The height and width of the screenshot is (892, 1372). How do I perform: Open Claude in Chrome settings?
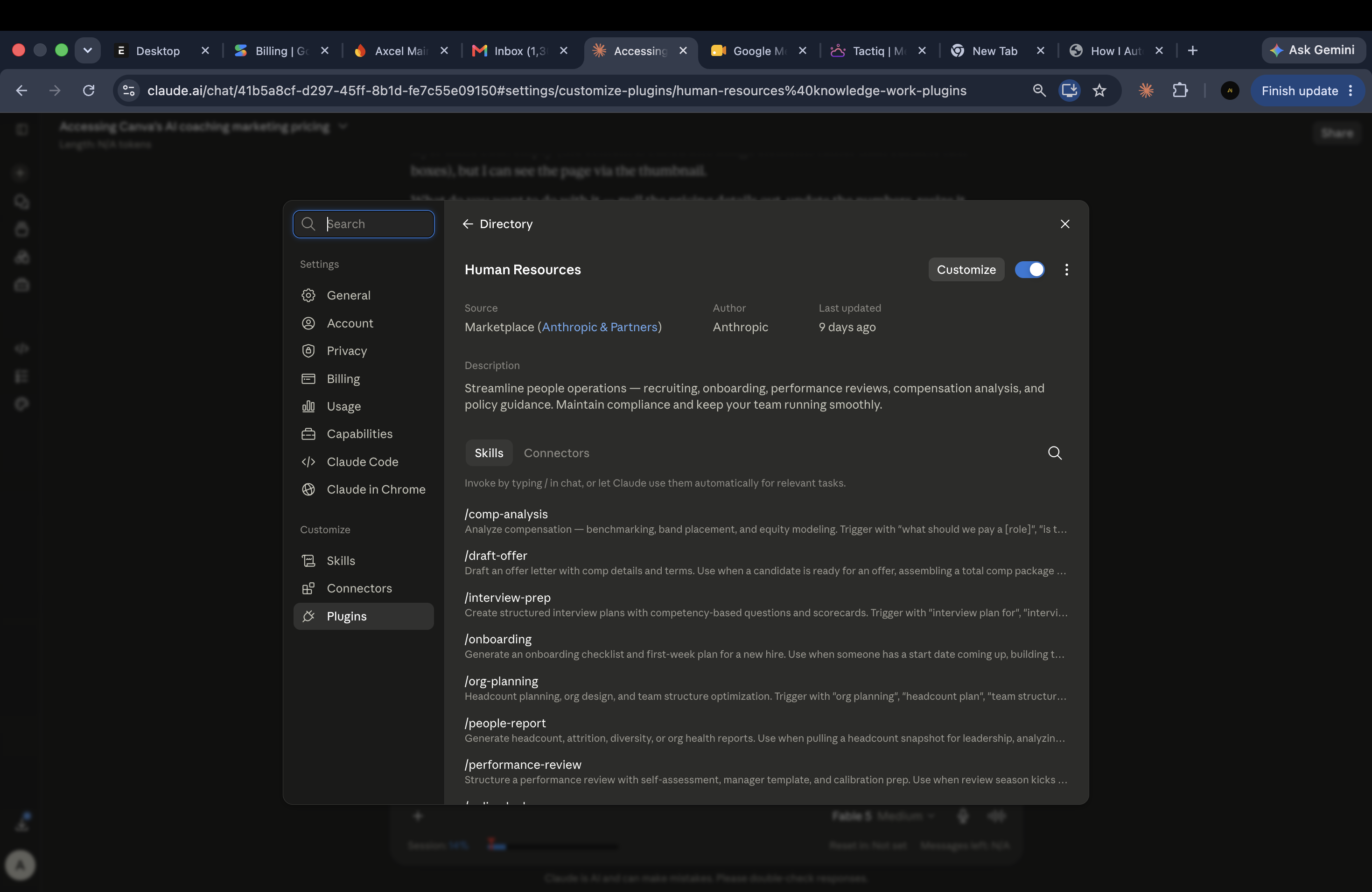coord(363,489)
